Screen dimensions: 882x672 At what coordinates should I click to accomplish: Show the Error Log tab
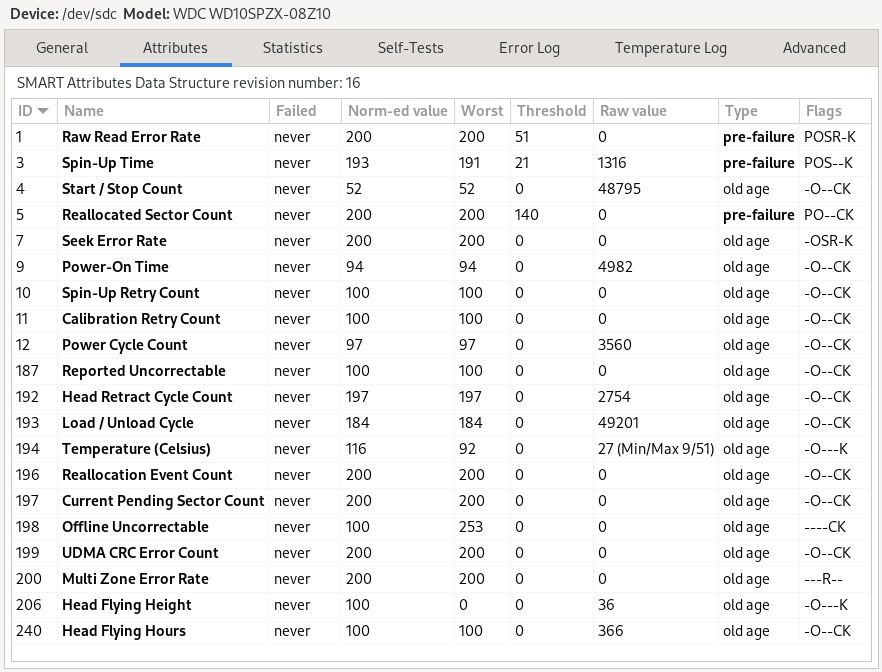coord(529,48)
